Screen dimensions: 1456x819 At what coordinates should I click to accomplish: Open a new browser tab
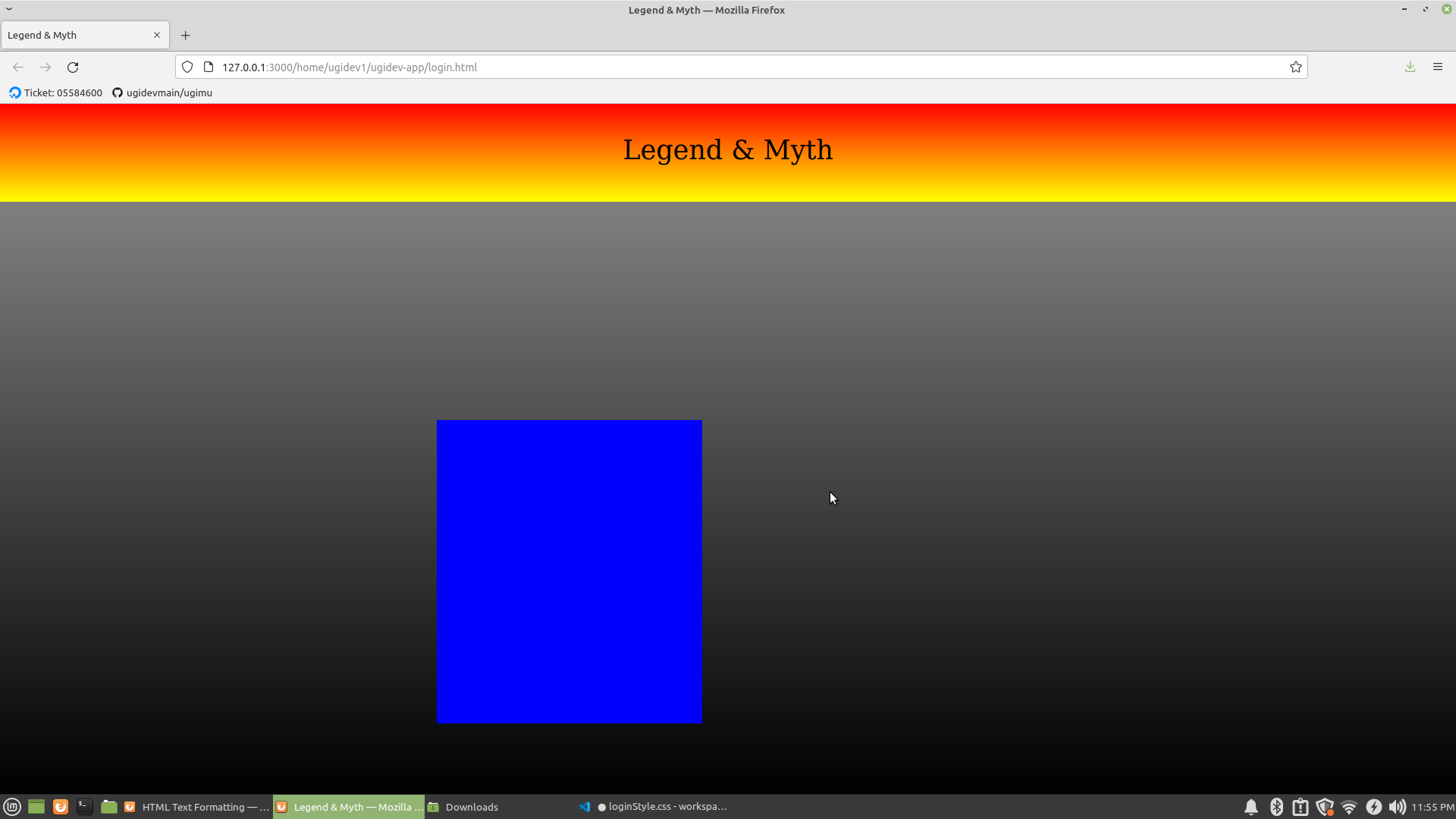click(x=185, y=36)
